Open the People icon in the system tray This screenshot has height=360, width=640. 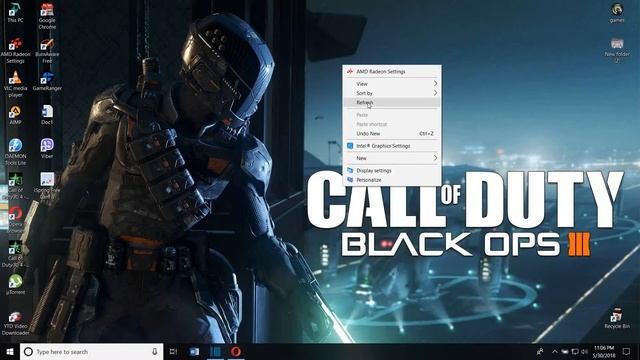click(540, 351)
